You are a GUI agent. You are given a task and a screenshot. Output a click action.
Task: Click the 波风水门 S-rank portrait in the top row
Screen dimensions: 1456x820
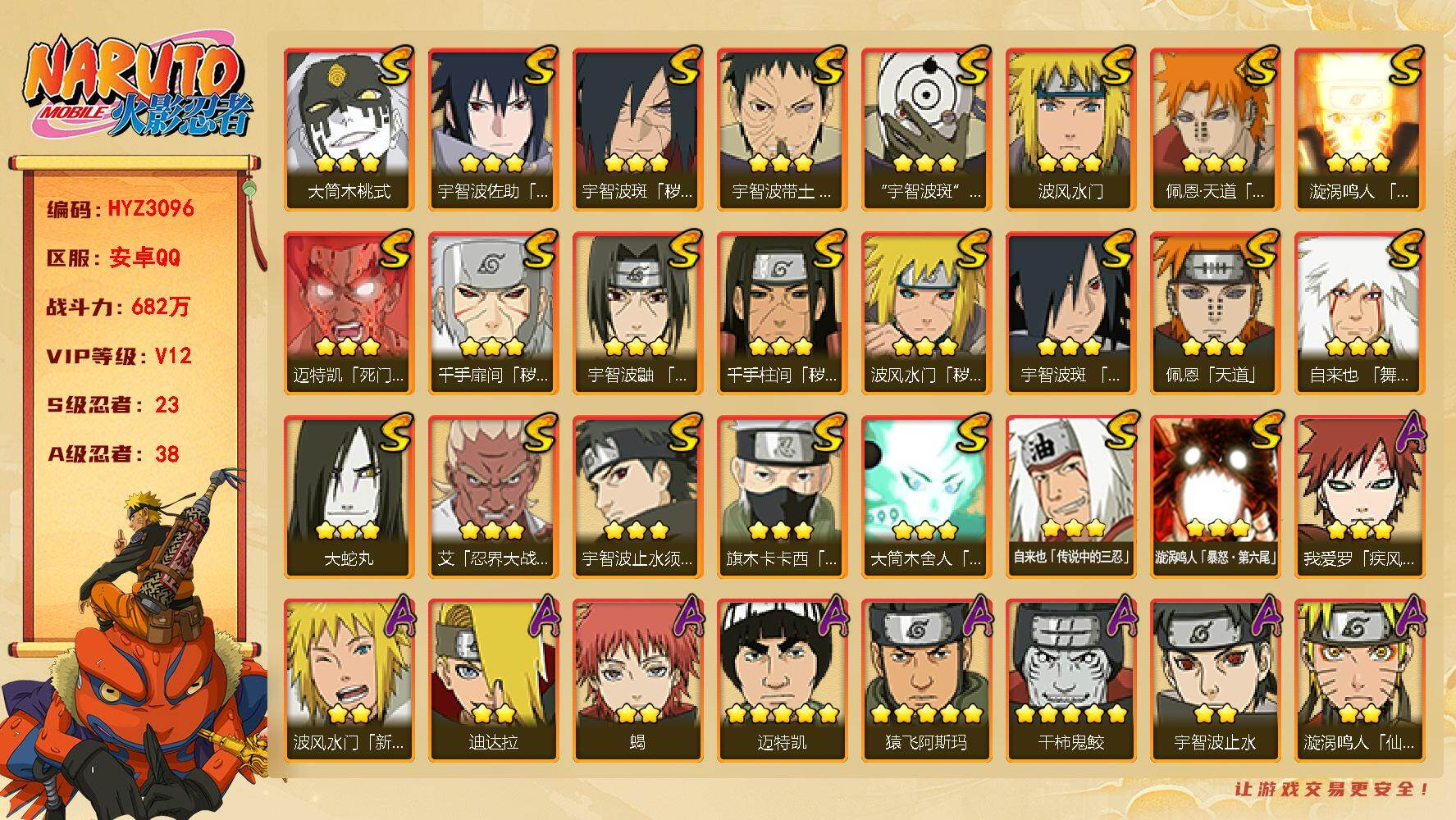1070,129
